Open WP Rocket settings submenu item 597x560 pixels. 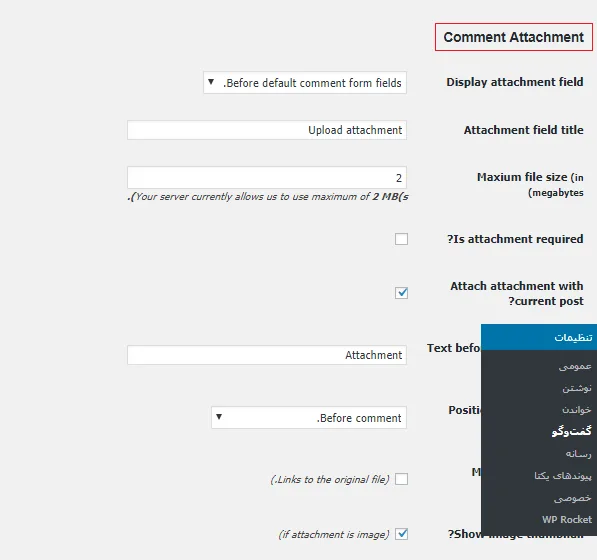tap(567, 520)
